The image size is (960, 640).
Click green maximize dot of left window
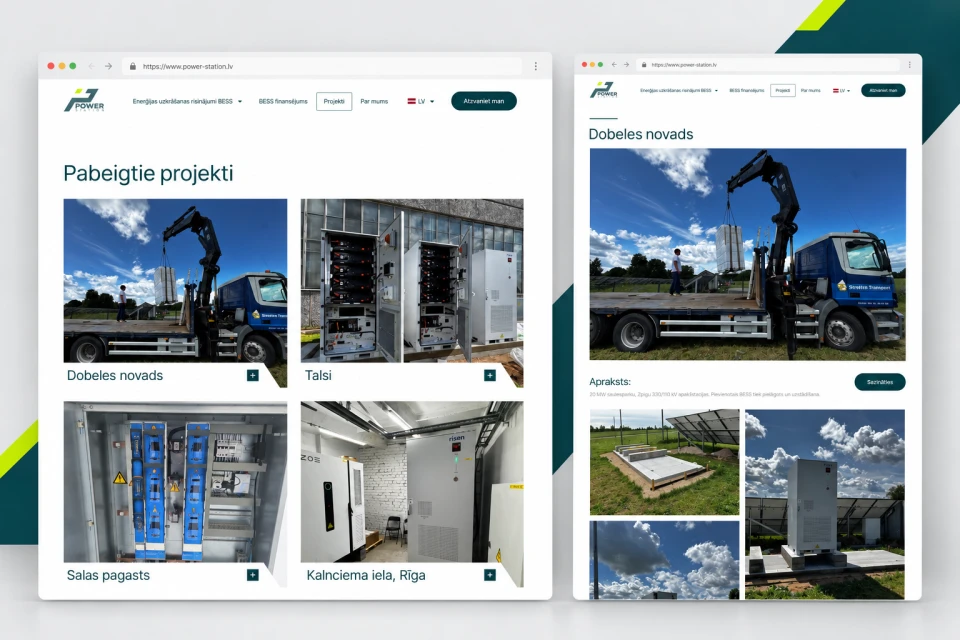pyautogui.click(x=73, y=66)
